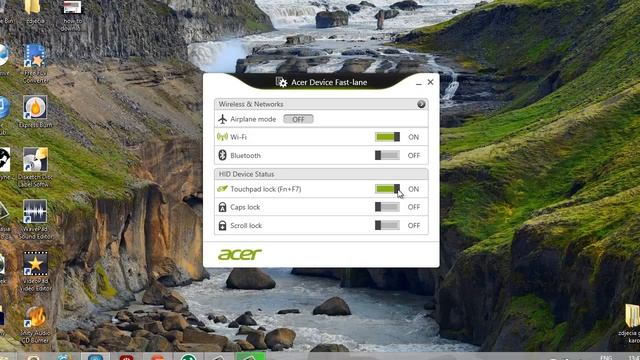Turn on the Bluetooth switch
Image resolution: width=640 pixels, height=360 pixels.
tap(387, 155)
